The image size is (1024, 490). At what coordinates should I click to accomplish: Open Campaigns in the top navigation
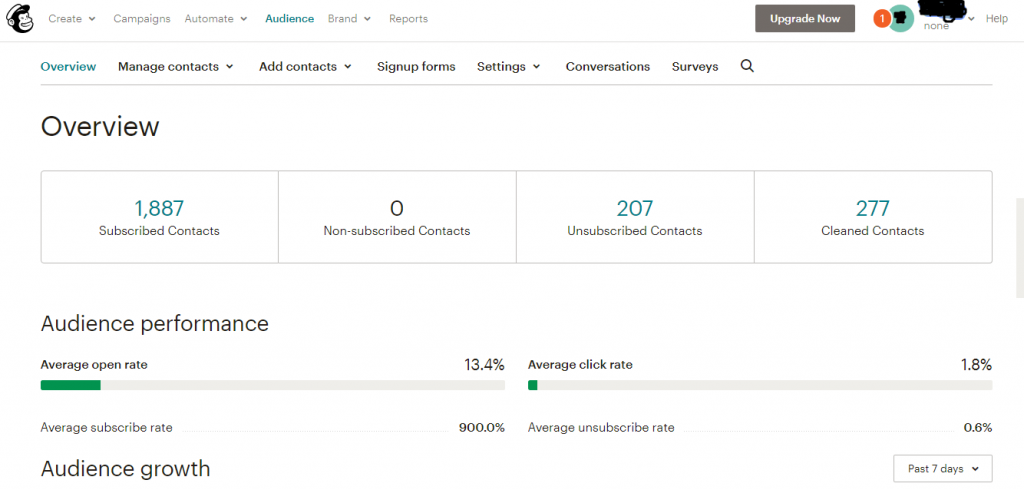pyautogui.click(x=142, y=19)
